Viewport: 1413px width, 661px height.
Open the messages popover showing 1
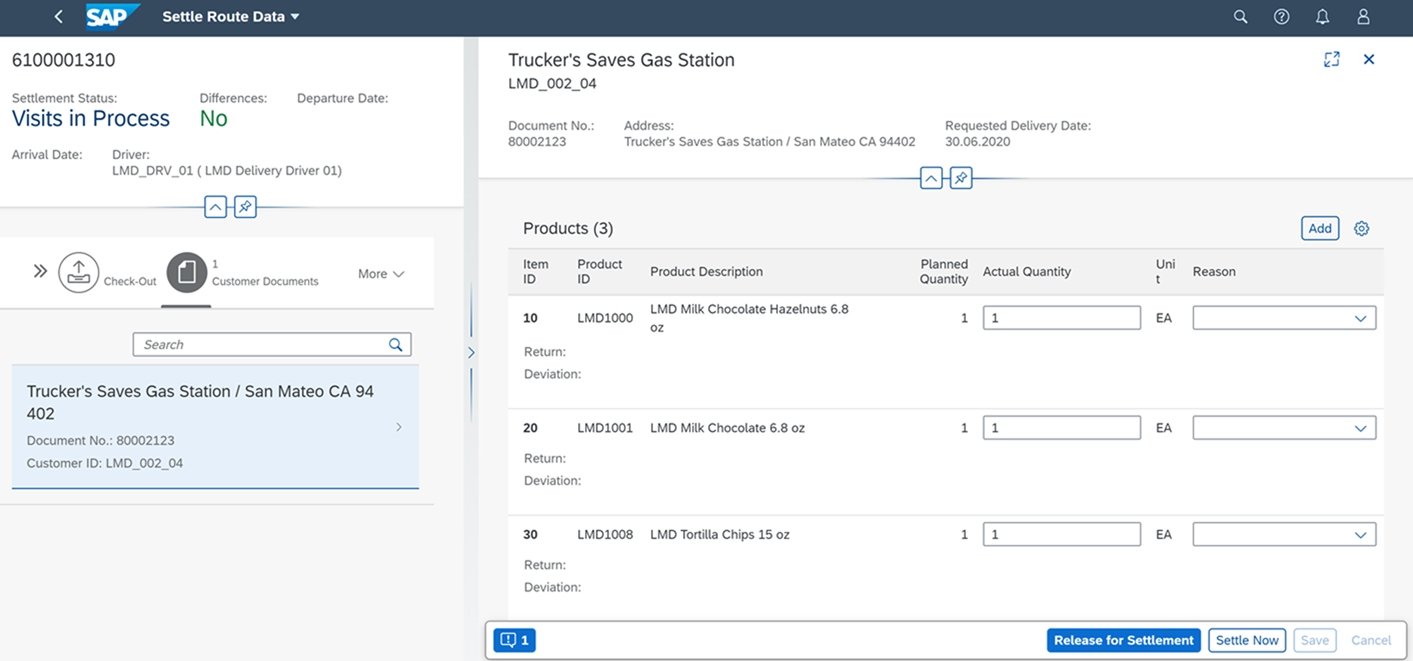tap(513, 640)
